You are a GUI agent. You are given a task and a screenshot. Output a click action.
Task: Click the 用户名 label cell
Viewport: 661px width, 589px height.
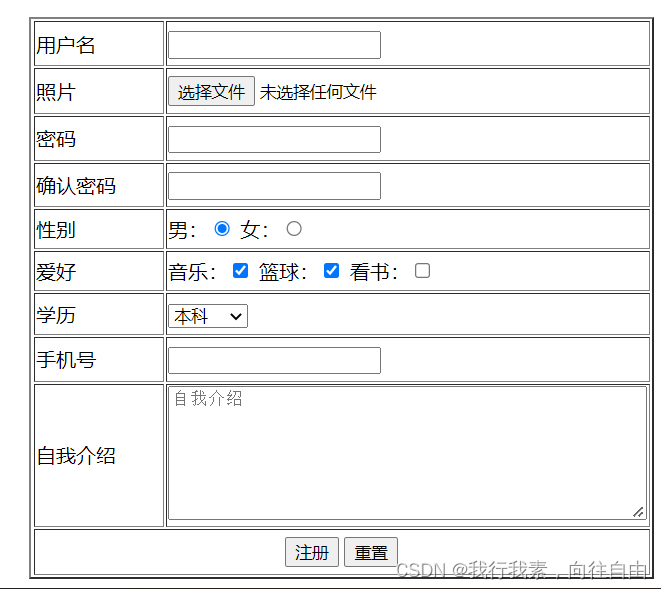click(x=99, y=44)
